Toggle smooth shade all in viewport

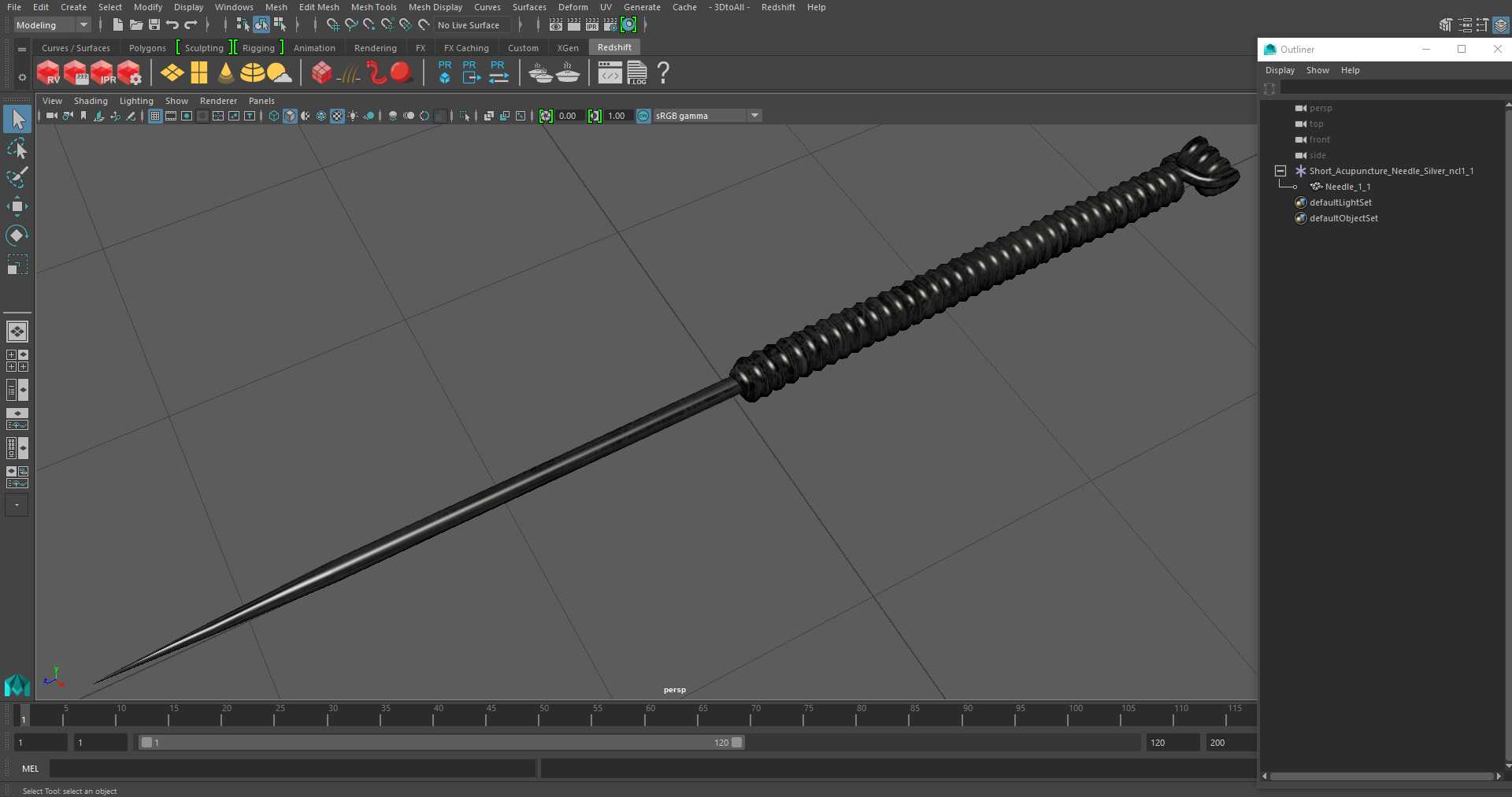click(290, 116)
